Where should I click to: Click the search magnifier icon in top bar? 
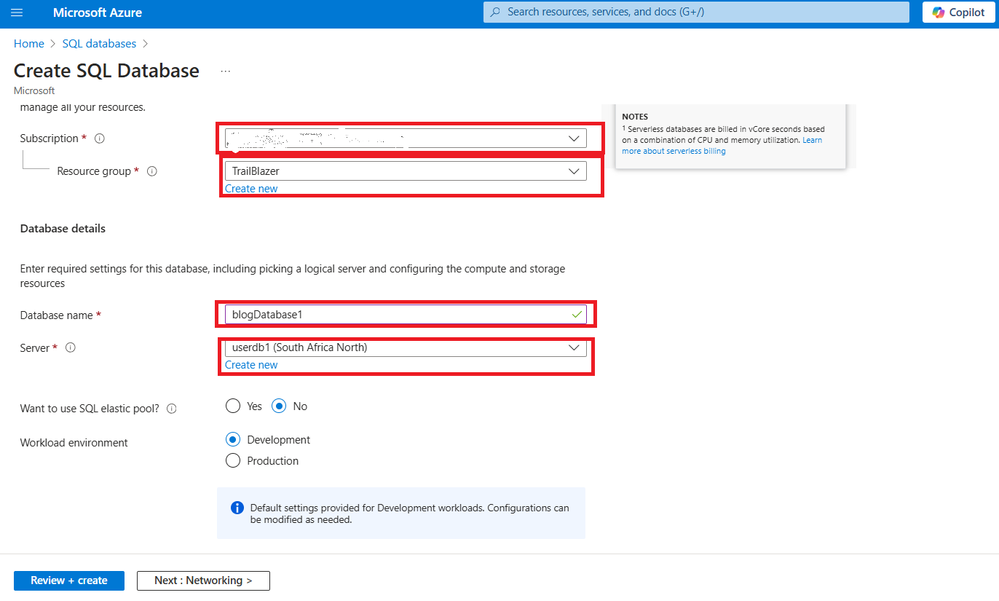pos(496,12)
